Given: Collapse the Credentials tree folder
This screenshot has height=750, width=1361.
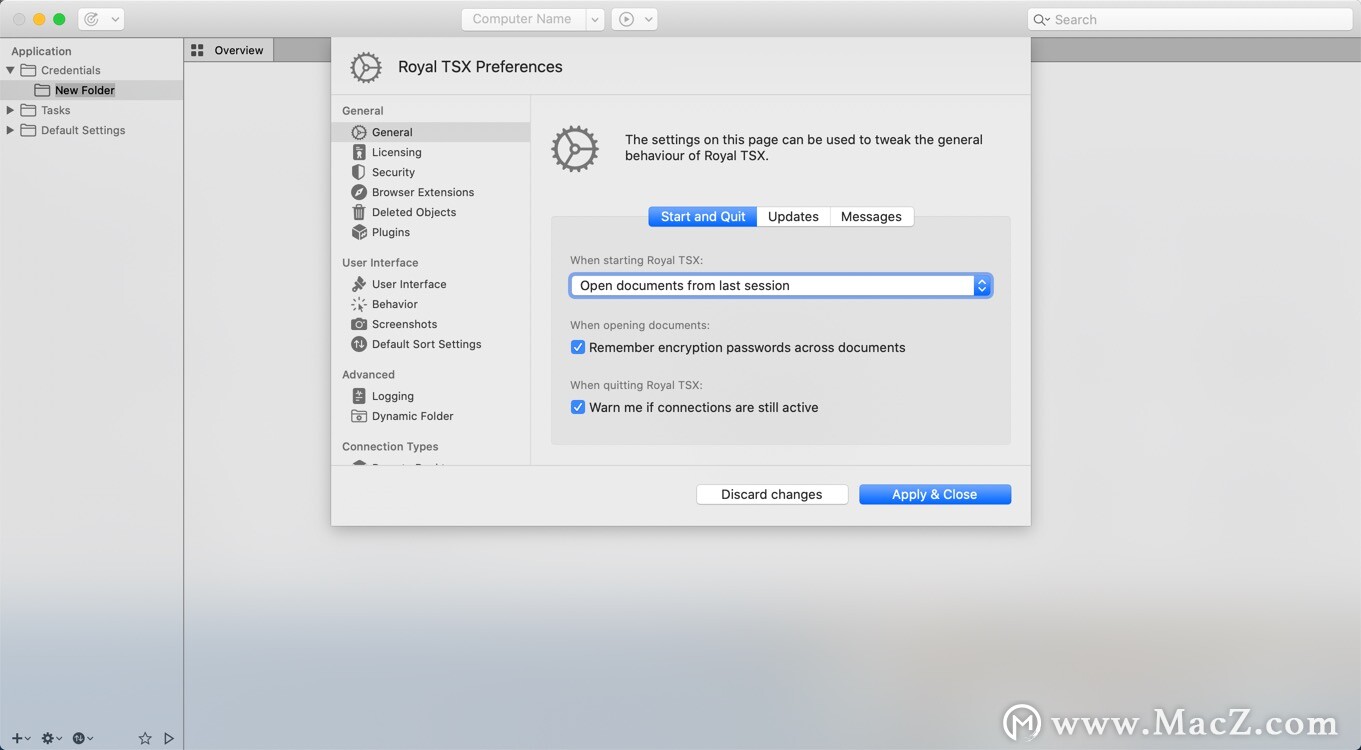Looking at the screenshot, I should (x=10, y=70).
